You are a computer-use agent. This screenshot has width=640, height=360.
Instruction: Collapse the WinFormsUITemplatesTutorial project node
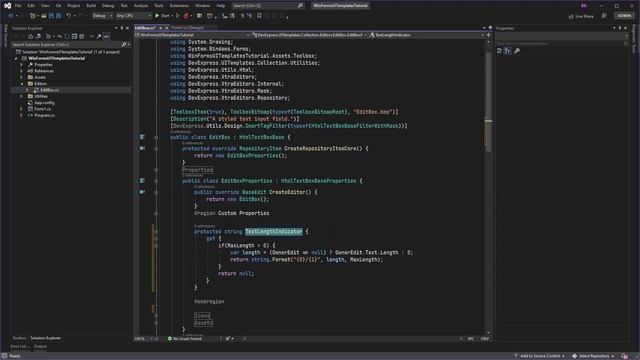[16, 58]
